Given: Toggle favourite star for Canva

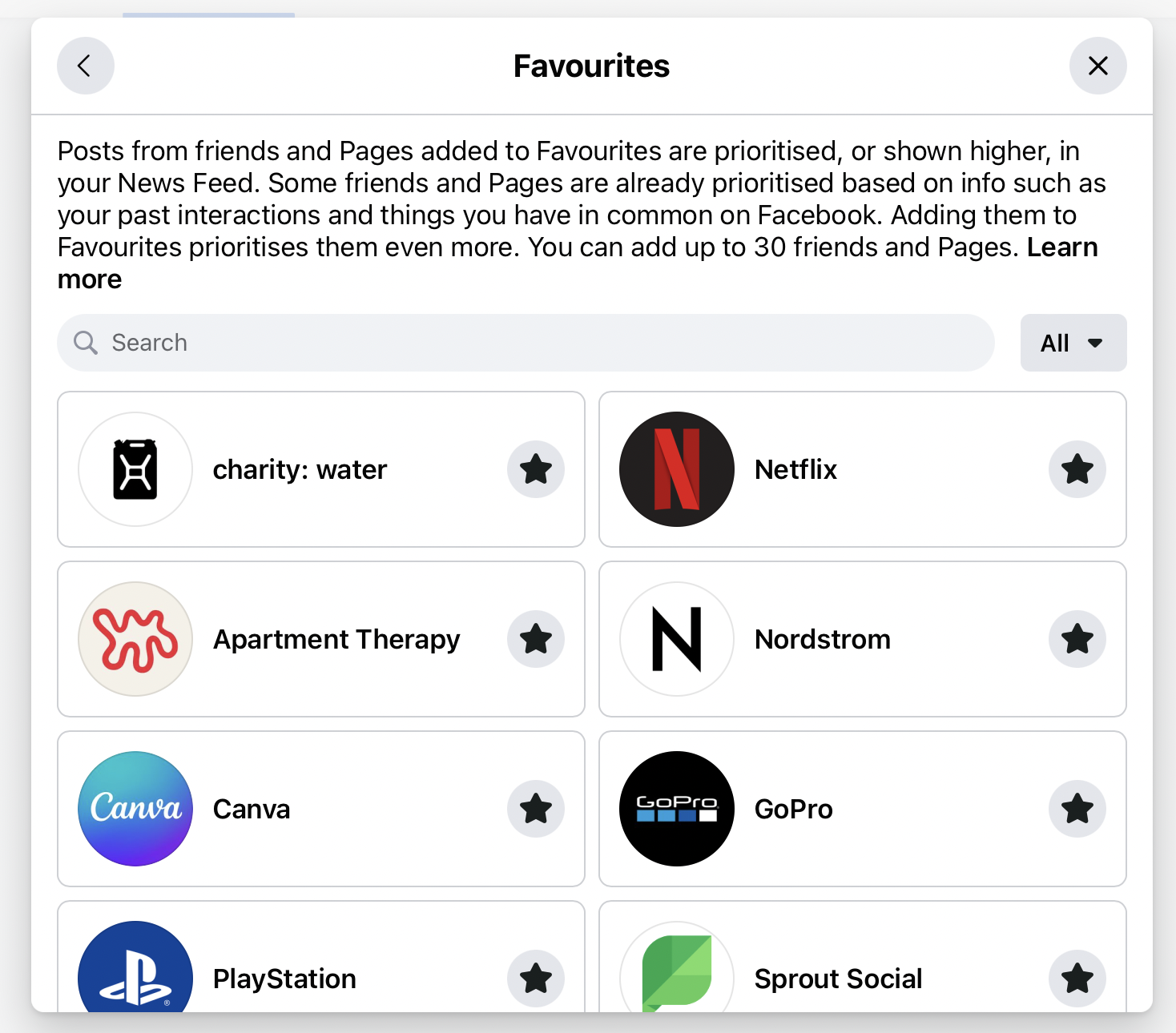Looking at the screenshot, I should [x=536, y=809].
